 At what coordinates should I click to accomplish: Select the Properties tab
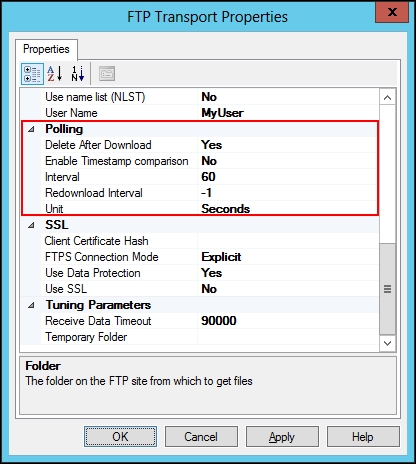[x=46, y=49]
